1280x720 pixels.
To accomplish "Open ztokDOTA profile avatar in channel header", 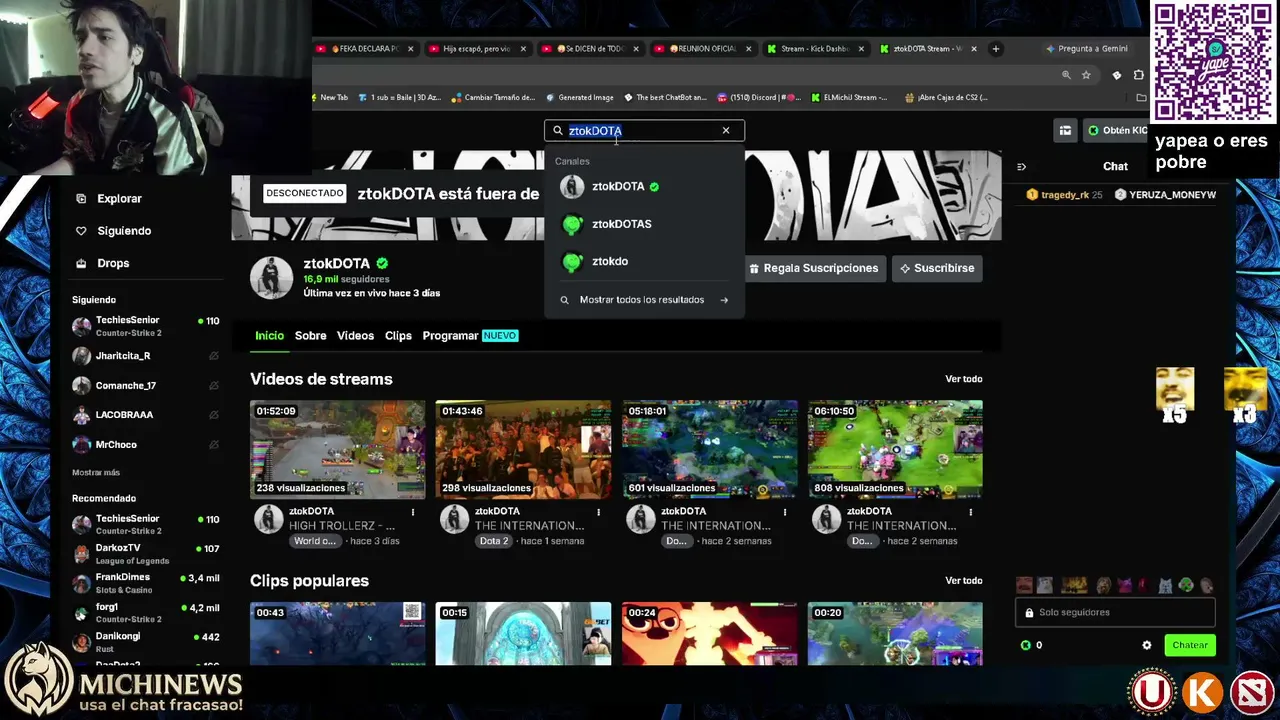I will (271, 277).
